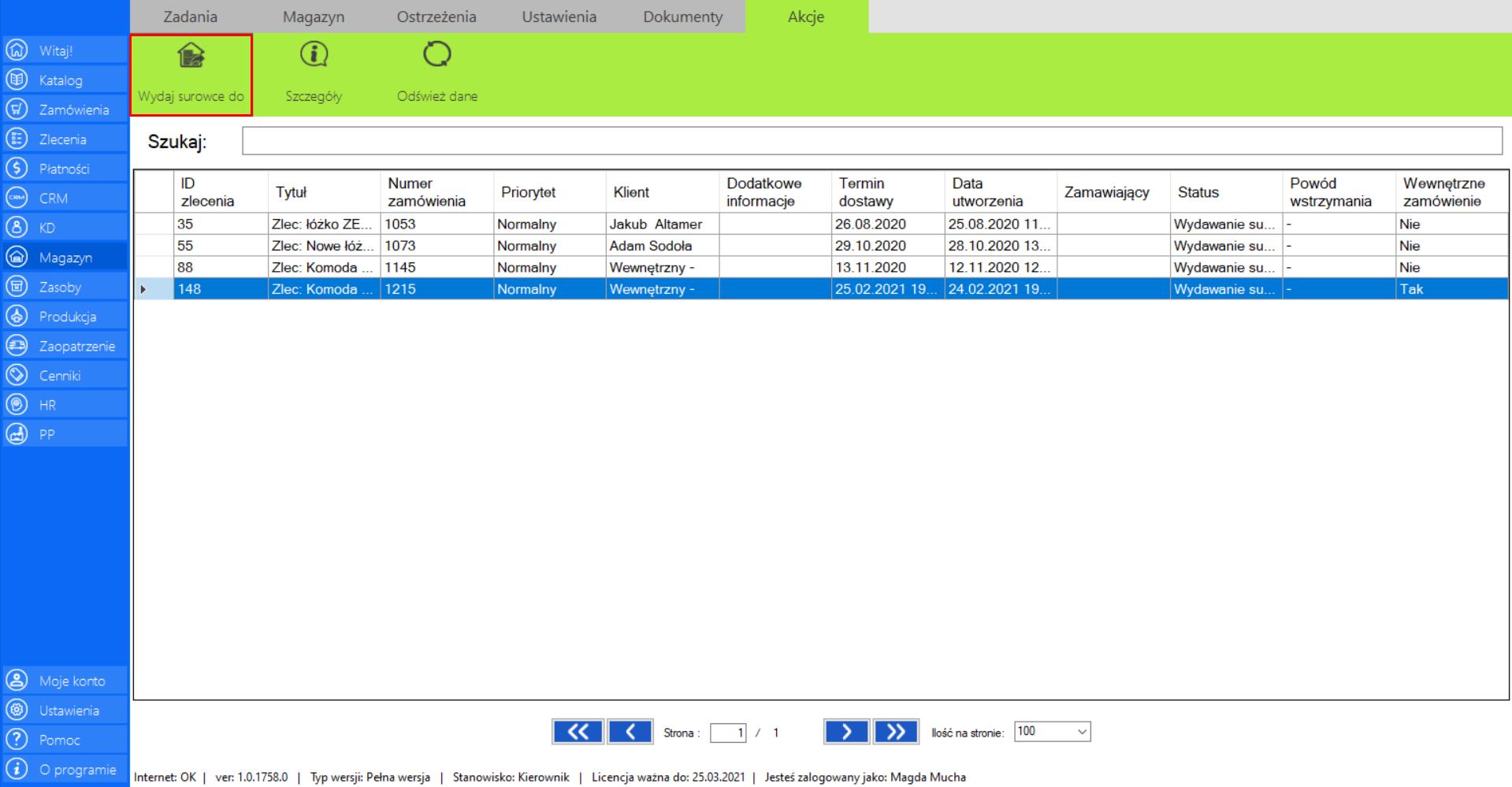The height and width of the screenshot is (787, 1512).
Task: Select row with ID zlecenia 55
Action: (821, 246)
